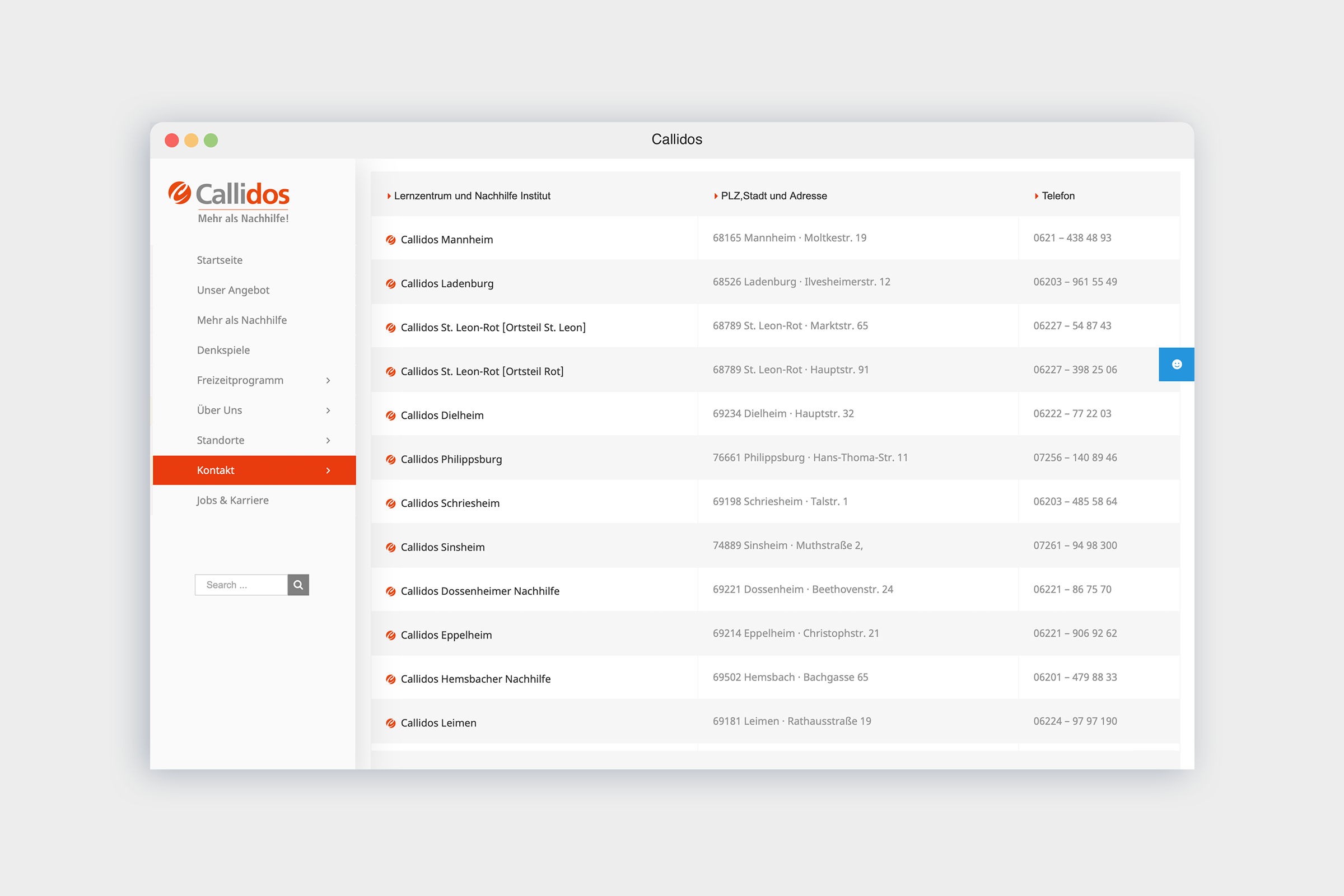The width and height of the screenshot is (1344, 896).
Task: Sort by the Telefon column header
Action: pos(1058,196)
